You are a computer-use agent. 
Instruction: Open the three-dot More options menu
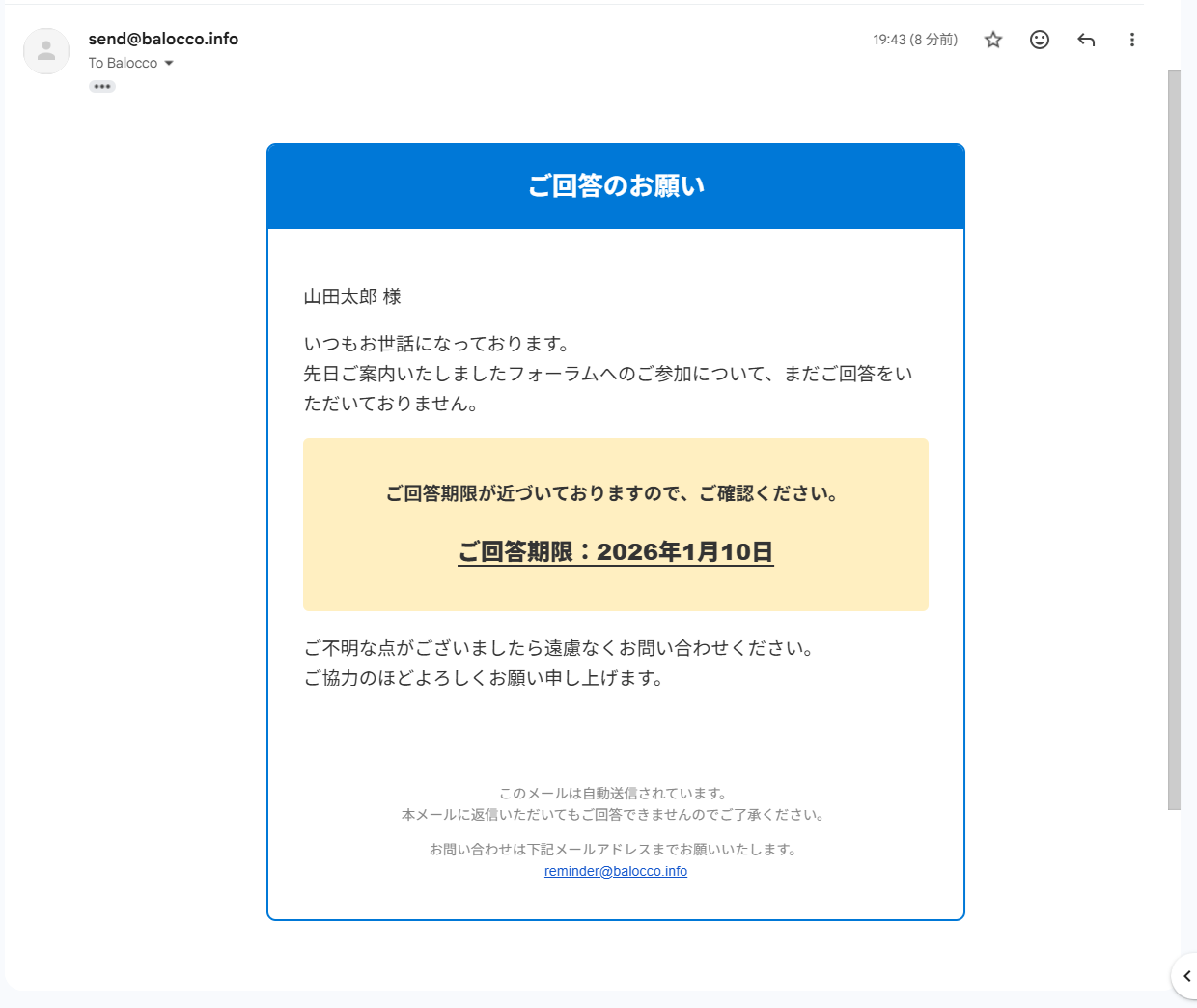coord(1132,40)
